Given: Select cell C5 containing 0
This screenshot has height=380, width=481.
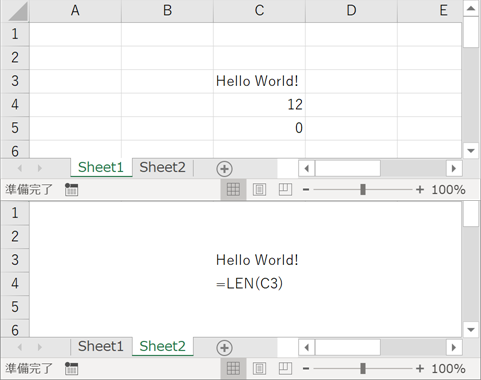Looking at the screenshot, I should pyautogui.click(x=259, y=128).
